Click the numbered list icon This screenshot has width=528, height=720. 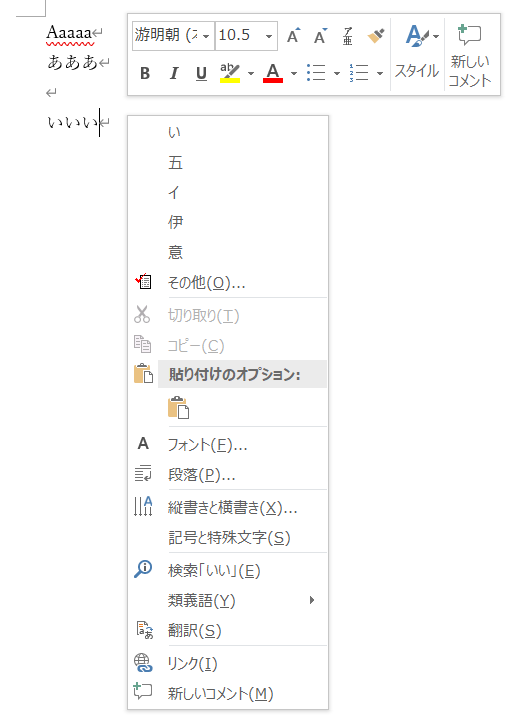click(359, 73)
